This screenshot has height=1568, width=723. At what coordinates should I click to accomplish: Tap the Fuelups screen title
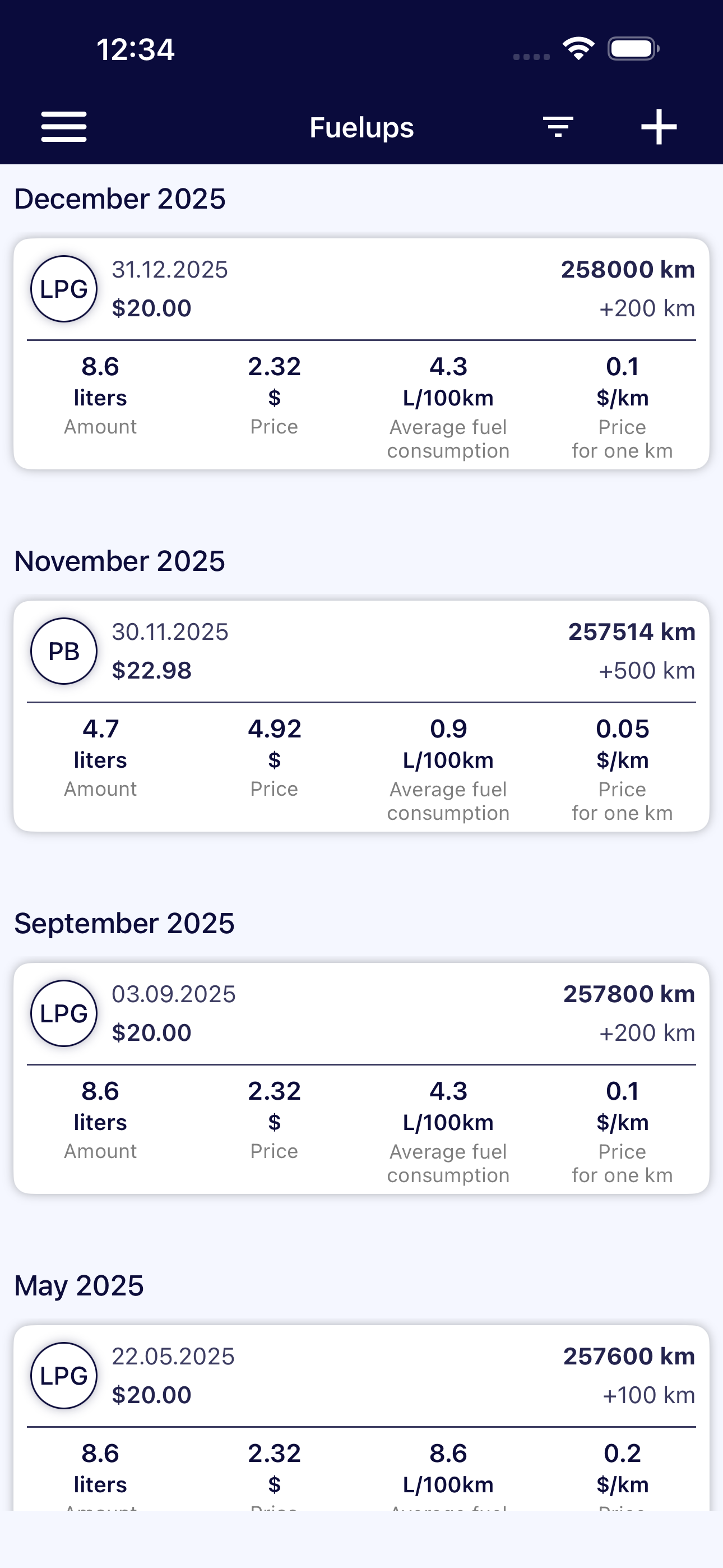click(361, 128)
